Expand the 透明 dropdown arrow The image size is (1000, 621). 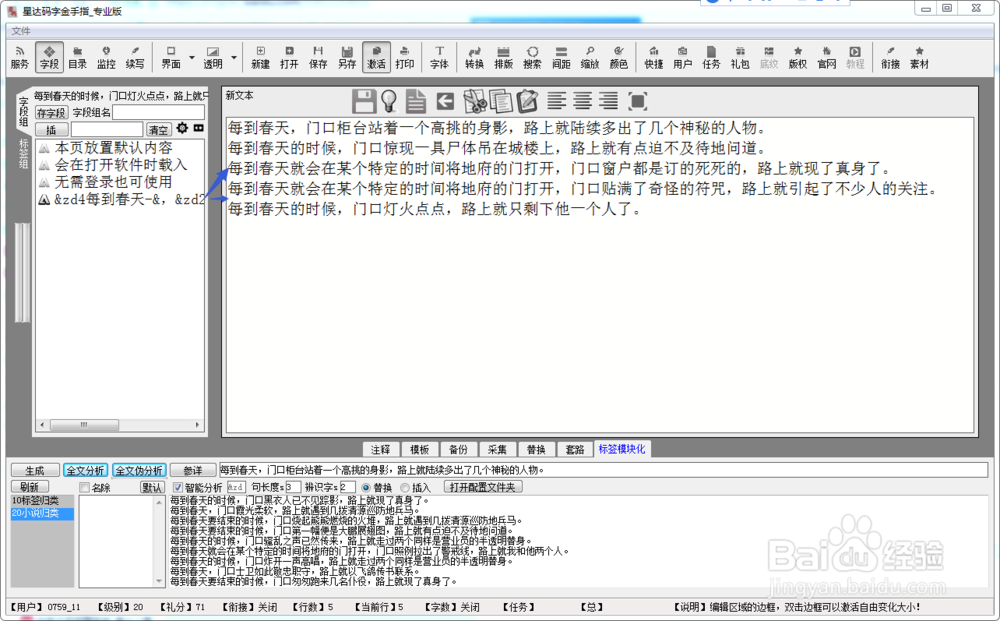click(x=234, y=57)
